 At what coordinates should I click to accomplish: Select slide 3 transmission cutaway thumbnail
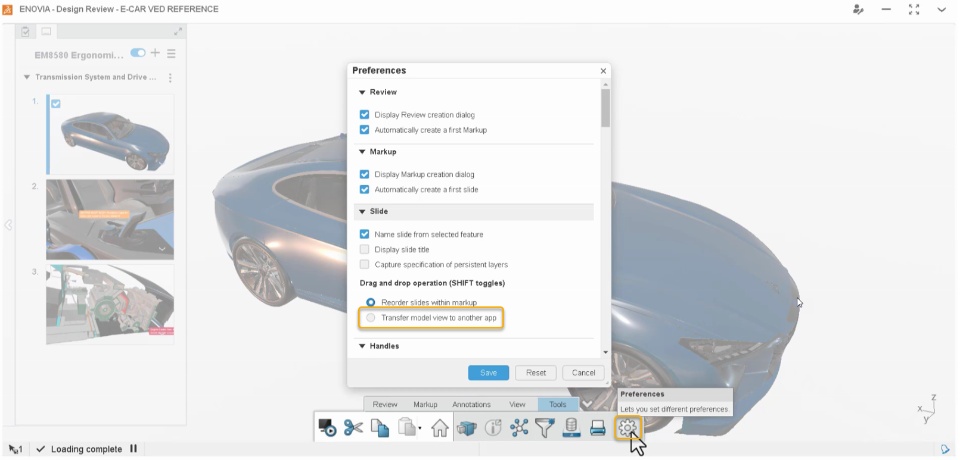(x=110, y=304)
